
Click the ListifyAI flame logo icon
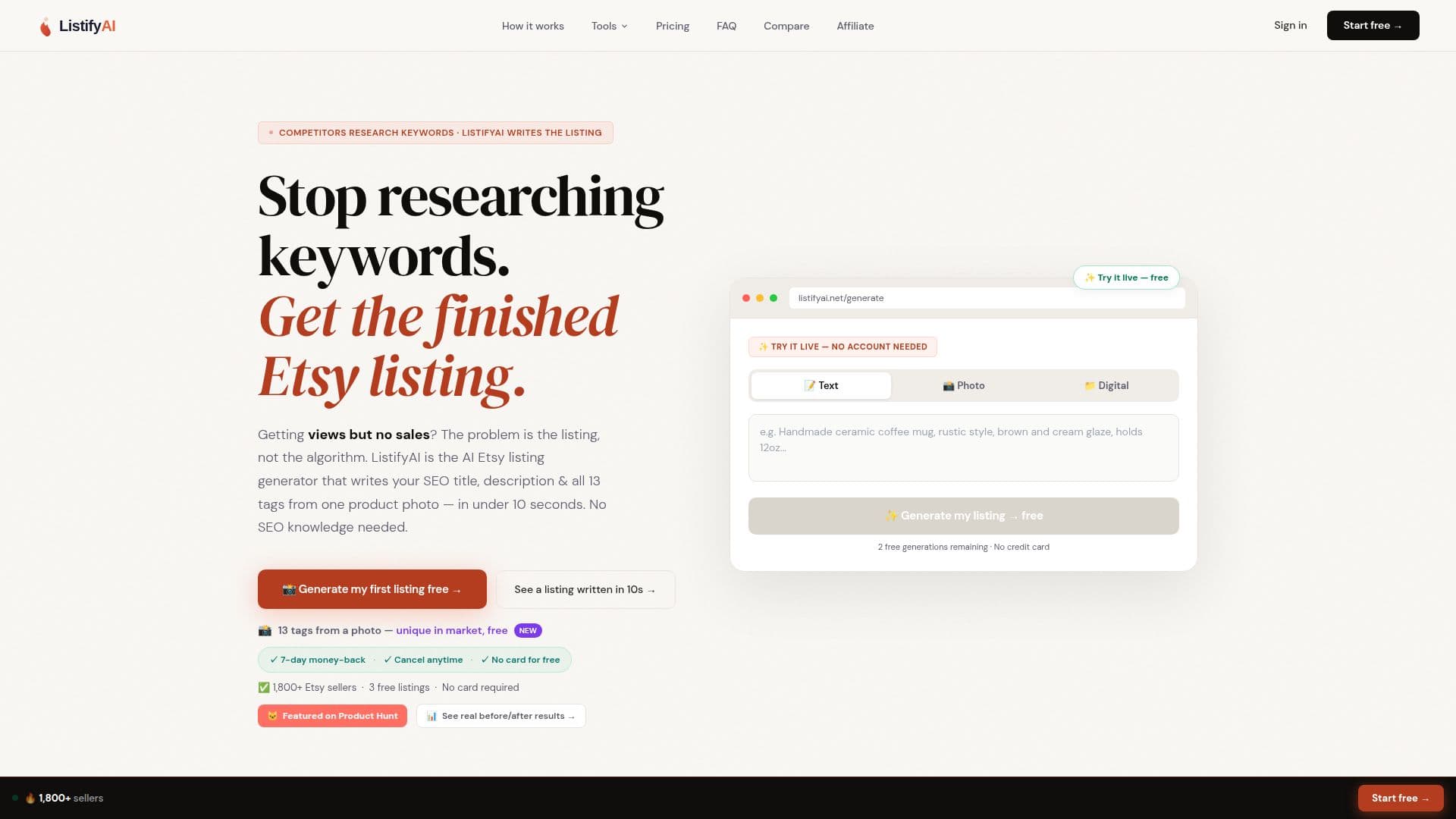point(45,27)
